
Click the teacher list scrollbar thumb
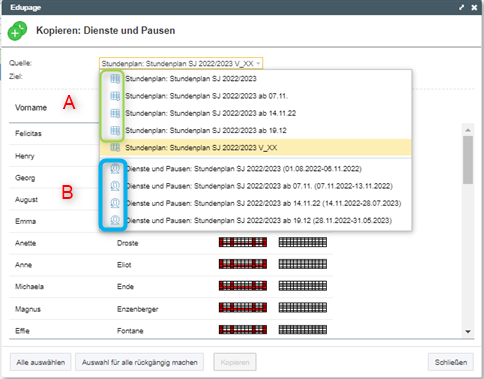468,160
